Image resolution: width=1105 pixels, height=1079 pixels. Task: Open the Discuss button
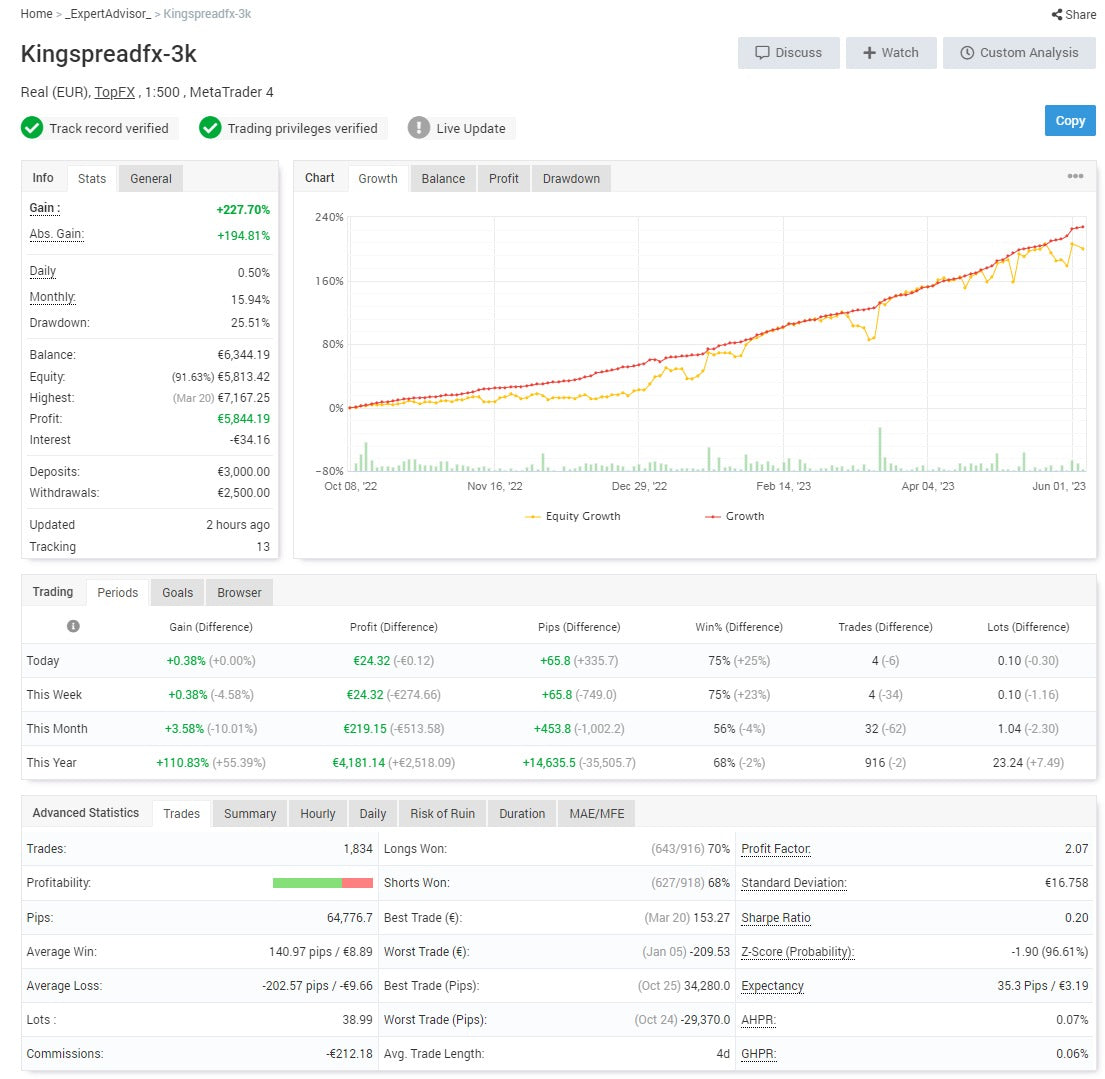tap(789, 53)
